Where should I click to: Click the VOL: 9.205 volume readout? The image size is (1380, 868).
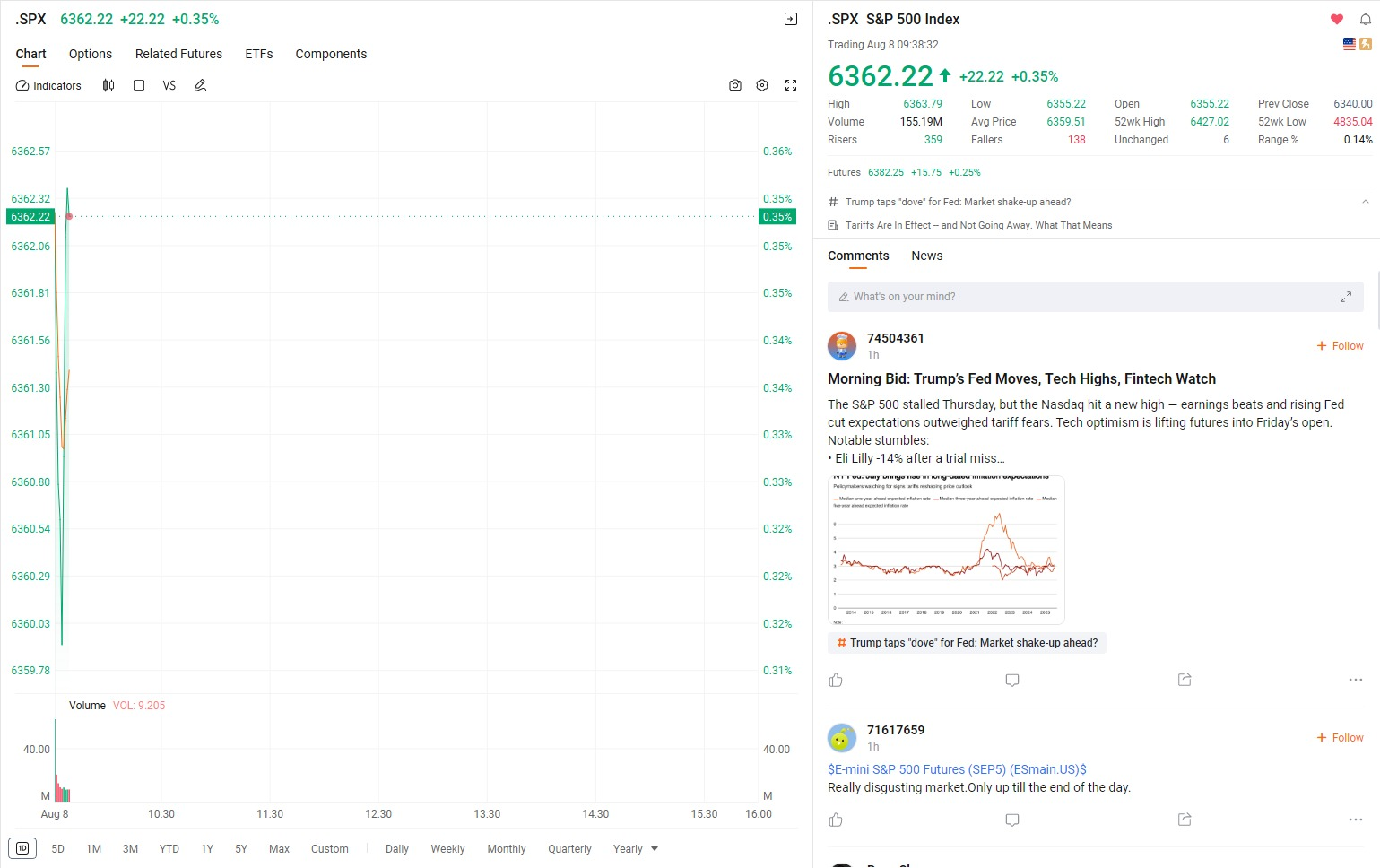(x=139, y=706)
